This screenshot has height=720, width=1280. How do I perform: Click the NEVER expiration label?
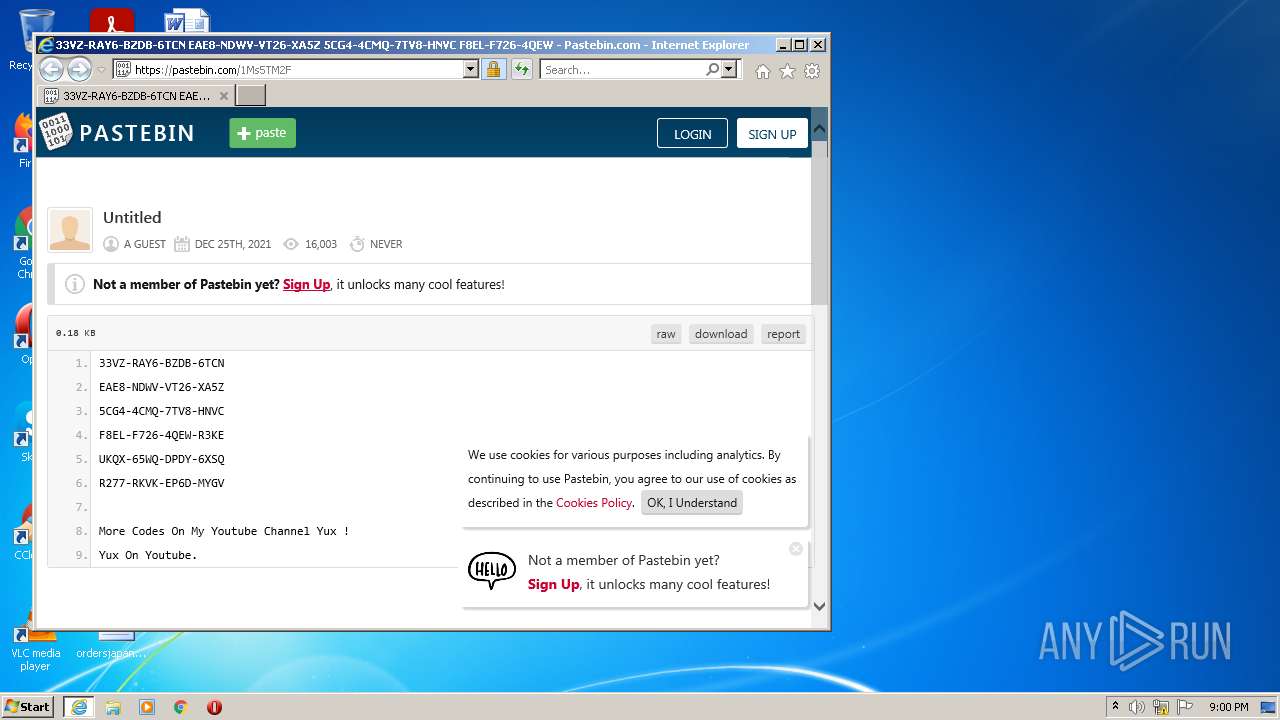[386, 244]
